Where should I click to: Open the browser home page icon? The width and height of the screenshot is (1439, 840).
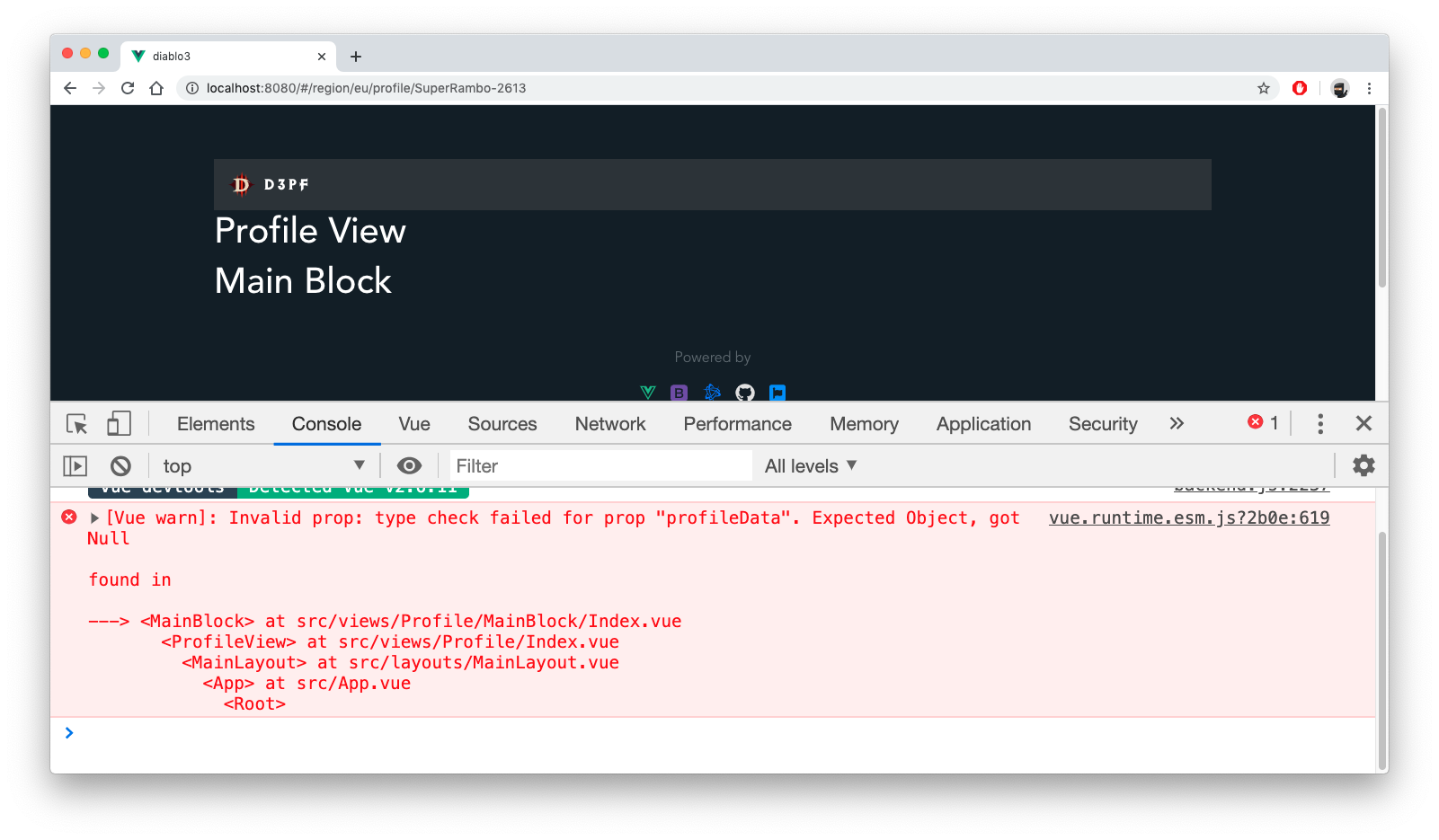[156, 88]
